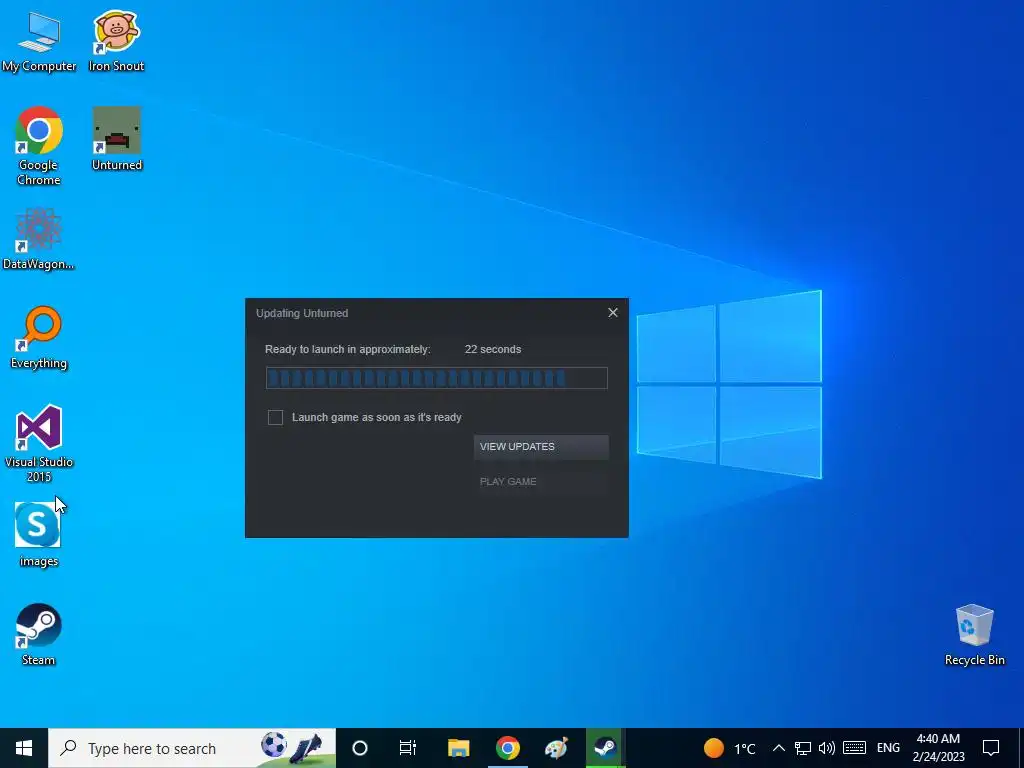Open the Paint palette app in taskbar
This screenshot has width=1024, height=768.
(556, 748)
